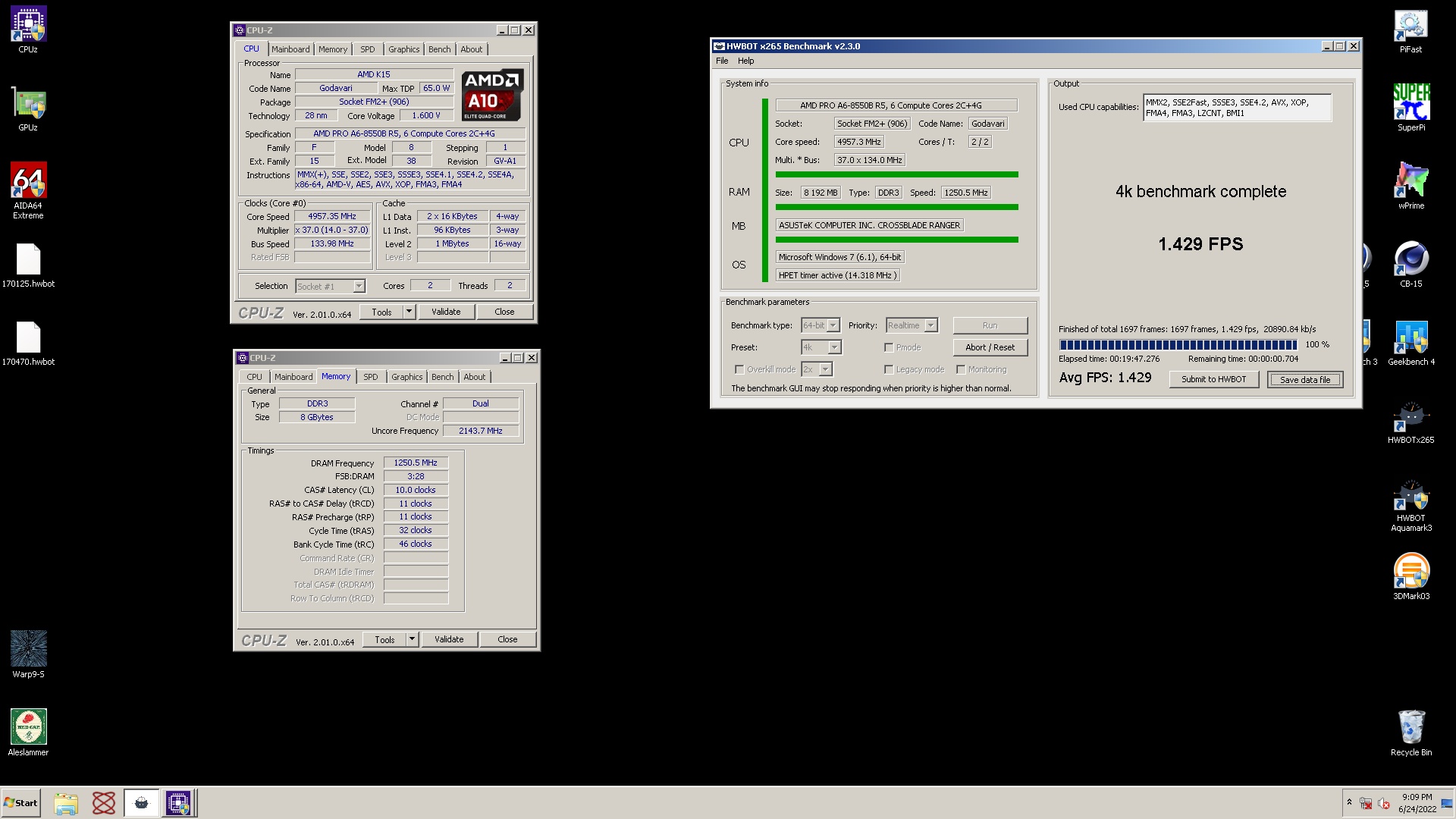Click Submit to HWBOT button
The width and height of the screenshot is (1456, 819).
(1213, 379)
